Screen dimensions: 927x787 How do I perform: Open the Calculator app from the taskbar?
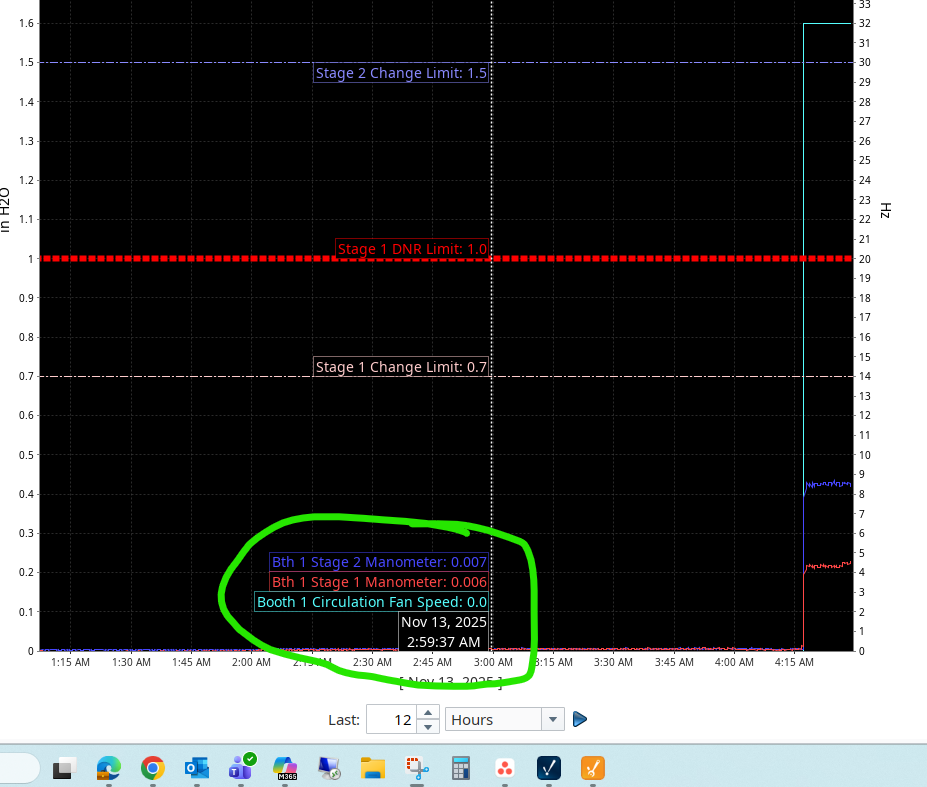coord(461,768)
